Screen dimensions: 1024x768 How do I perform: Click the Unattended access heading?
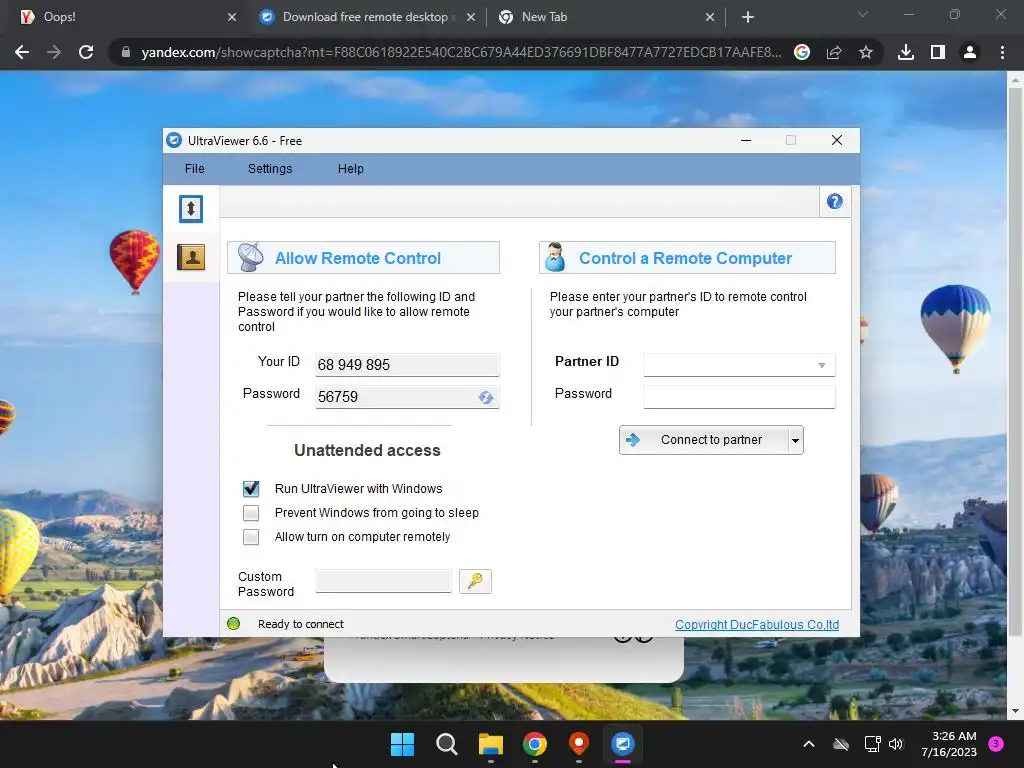[367, 450]
